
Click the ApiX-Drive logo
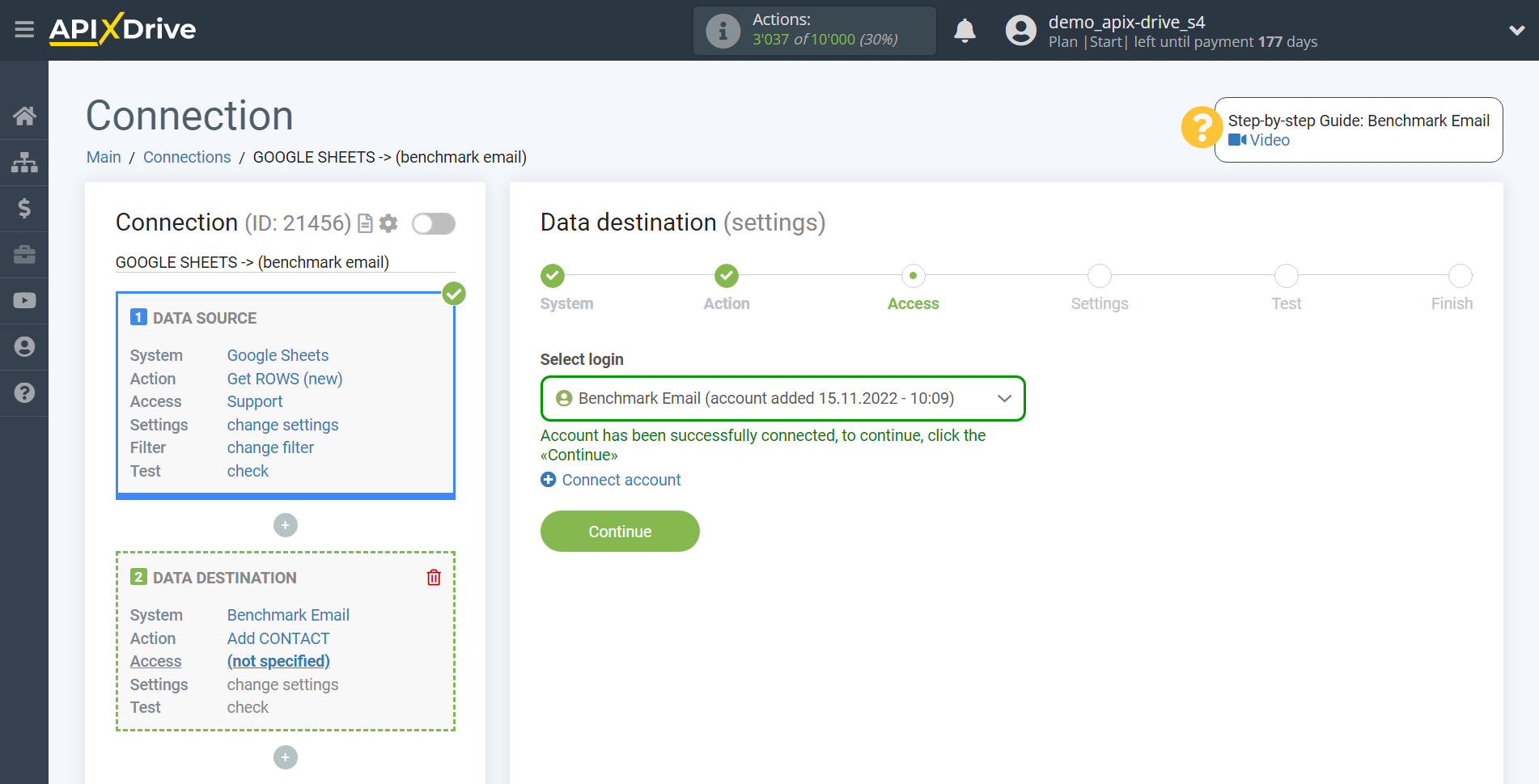point(122,29)
